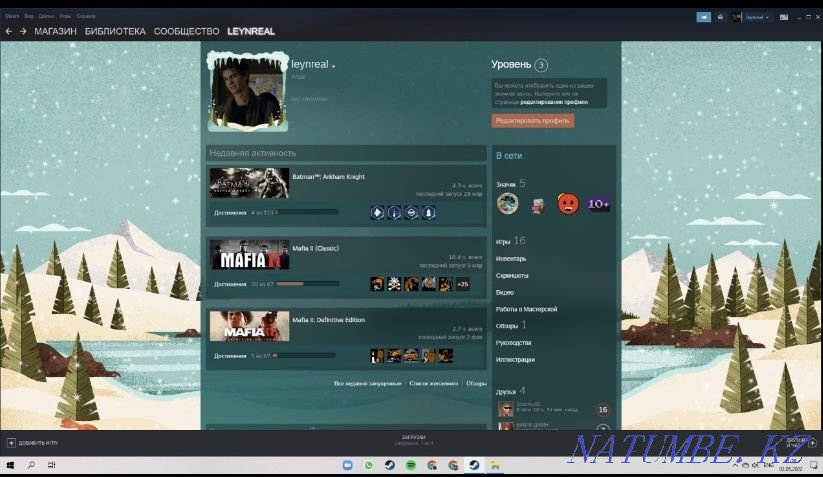Click ДОБАВИТЬ ИГРУ add game button
The image size is (823, 477).
coord(33,443)
